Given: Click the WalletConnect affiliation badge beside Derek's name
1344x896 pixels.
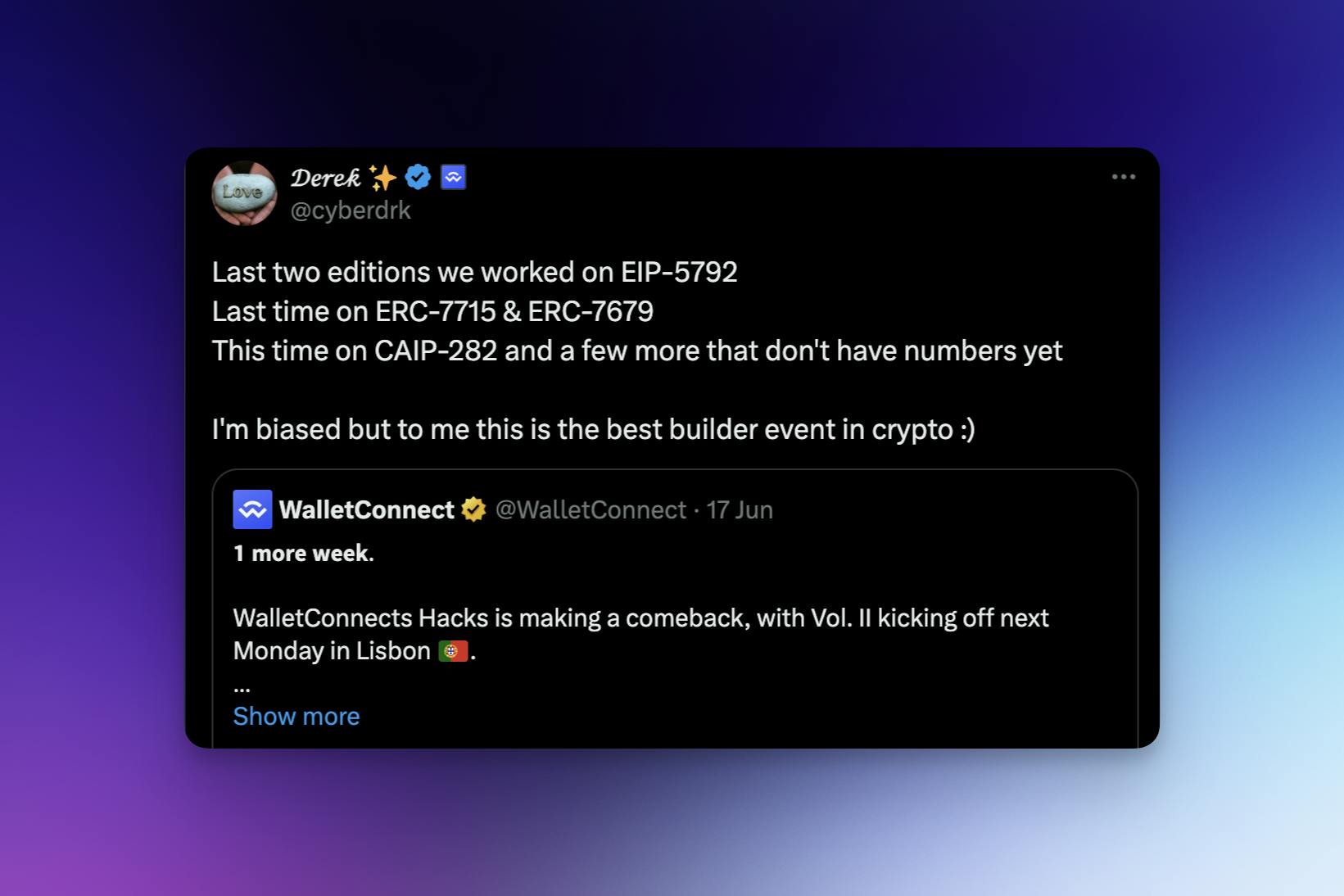Looking at the screenshot, I should [x=453, y=177].
